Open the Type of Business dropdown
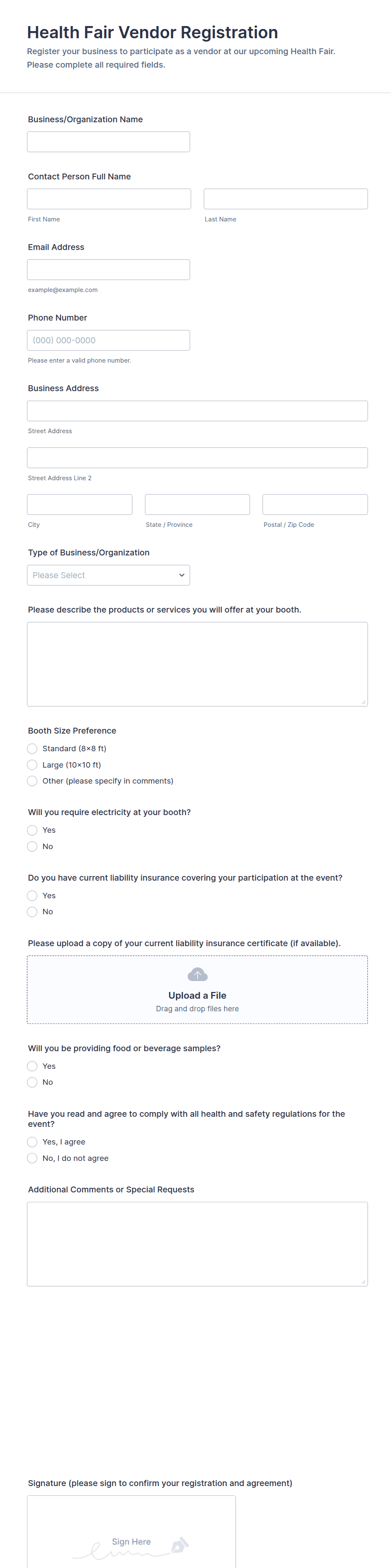The image size is (391, 1568). pos(108,575)
